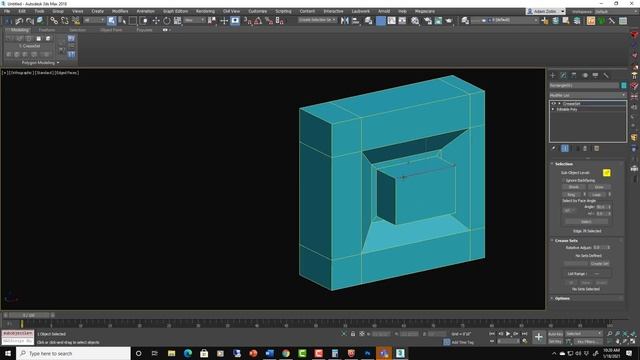The height and width of the screenshot is (360, 640).
Task: Collapse the Selection rollout
Action: (x=563, y=164)
